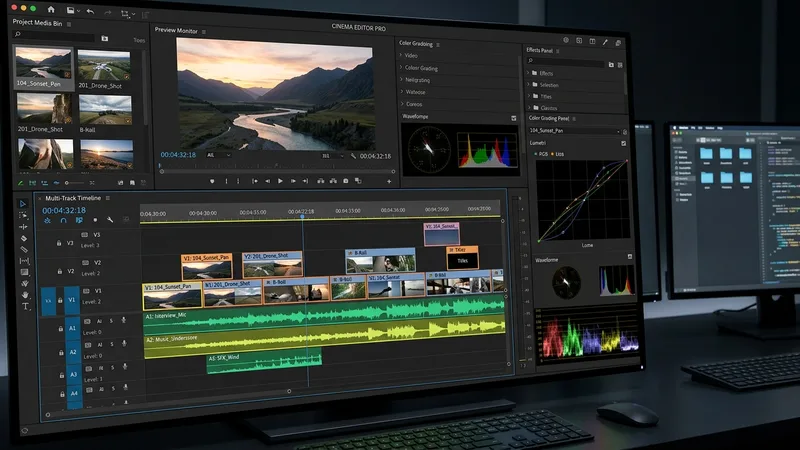800x450 pixels.
Task: Go to the Home screen icon
Action: pyautogui.click(x=51, y=9)
